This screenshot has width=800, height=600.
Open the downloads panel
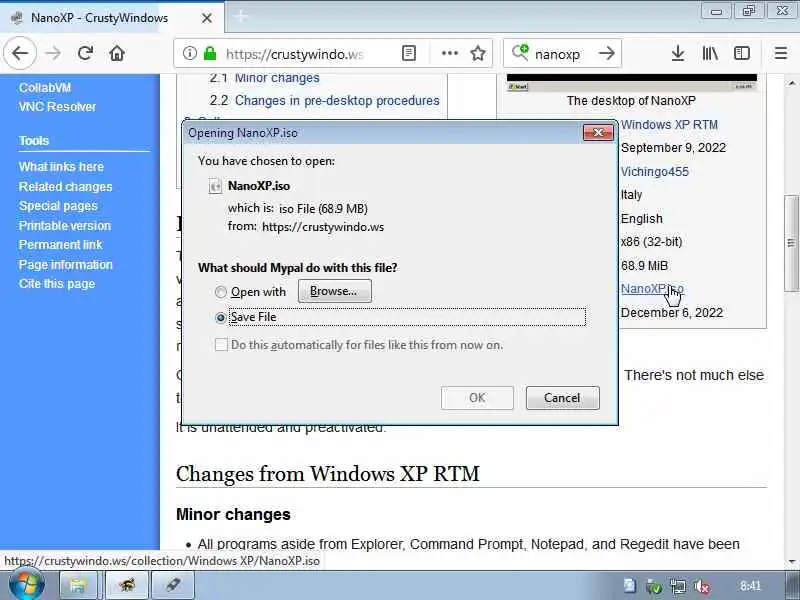coord(678,53)
